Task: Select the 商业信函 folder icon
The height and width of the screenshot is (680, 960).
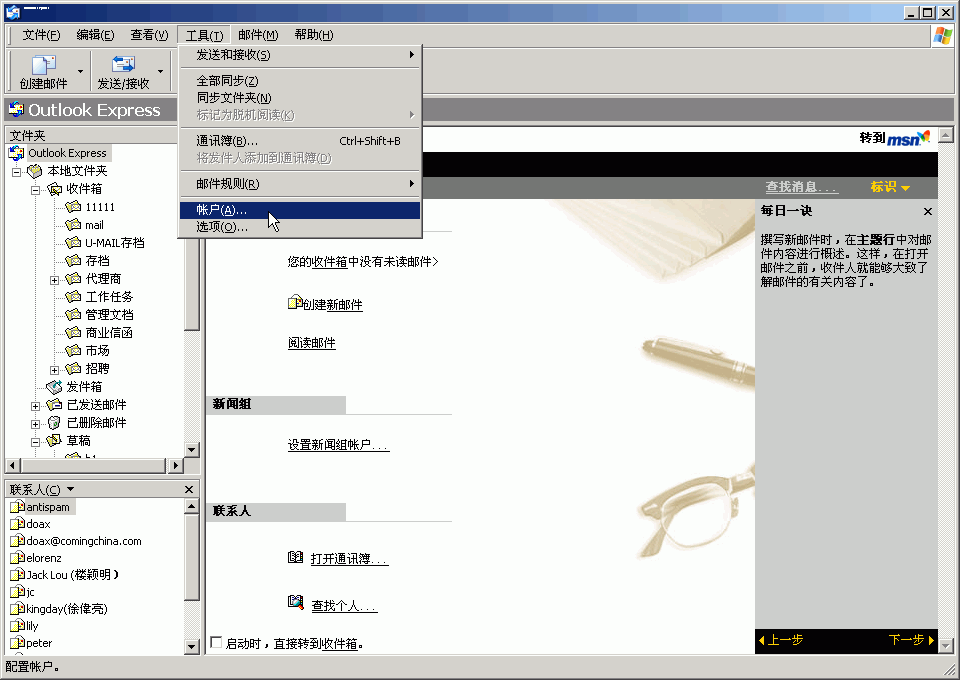Action: pos(73,332)
